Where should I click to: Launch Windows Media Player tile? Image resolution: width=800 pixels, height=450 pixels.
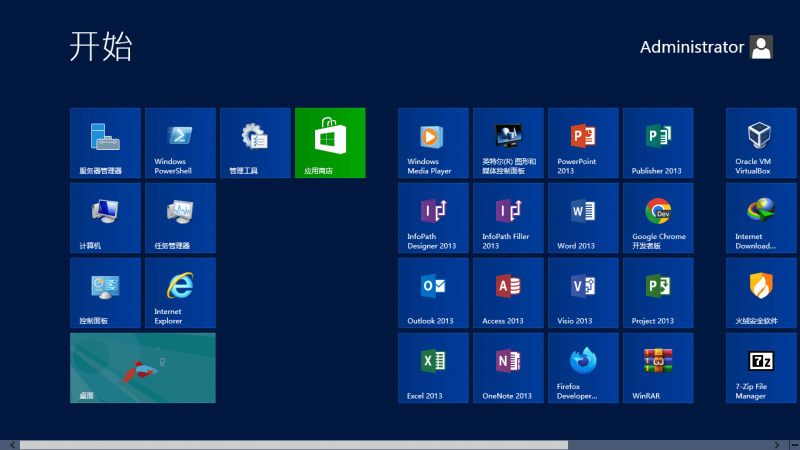(x=433, y=143)
